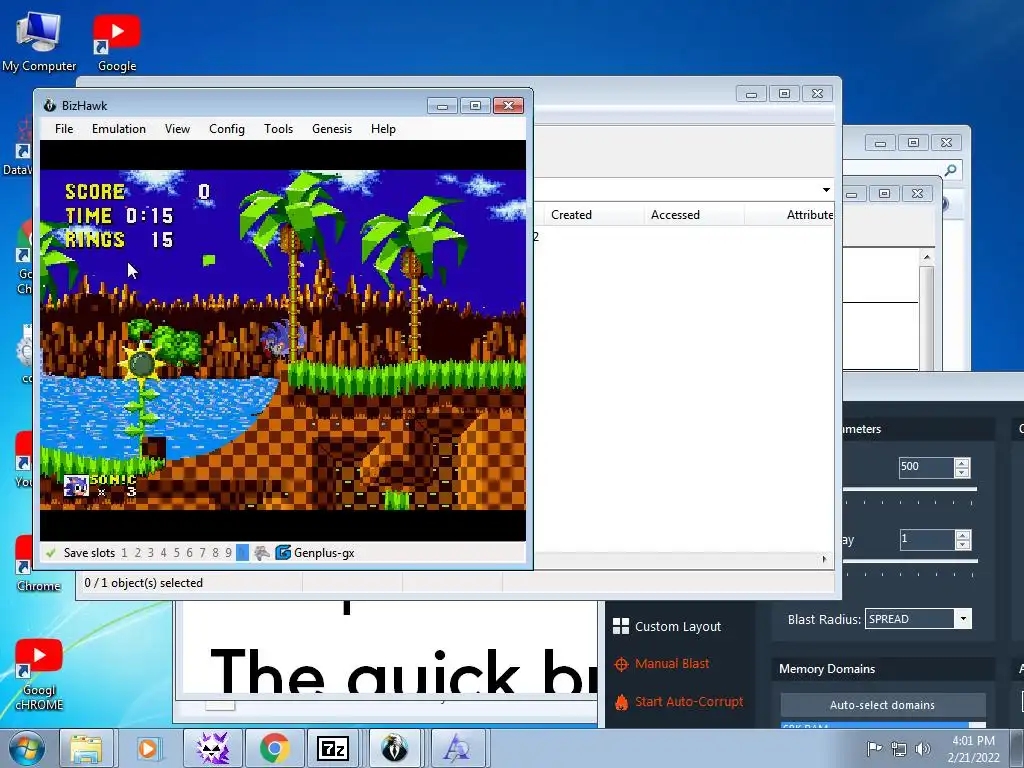Screen dimensions: 1024x768
Task: Open the font viewer taskbar icon
Action: 456,748
